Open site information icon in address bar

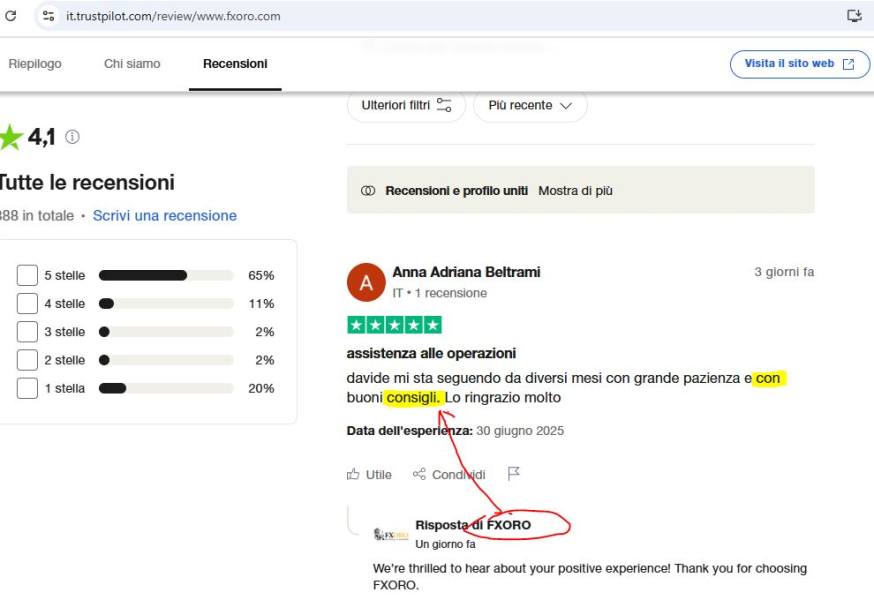[x=48, y=16]
